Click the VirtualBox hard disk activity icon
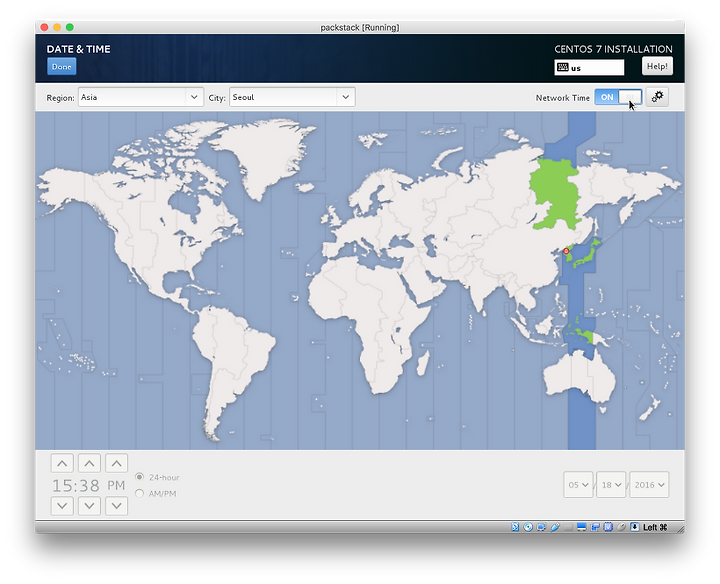720x584 pixels. (x=515, y=527)
